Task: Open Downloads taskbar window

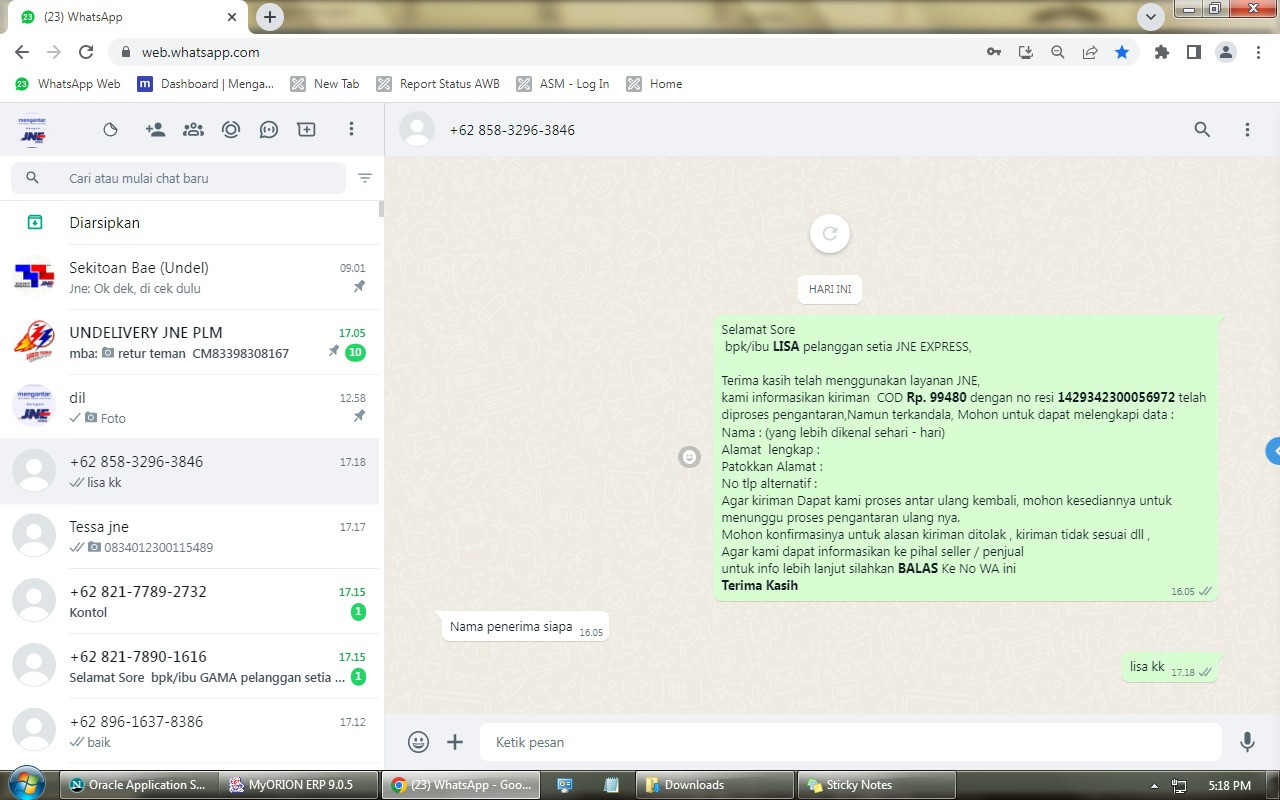Action: [715, 785]
